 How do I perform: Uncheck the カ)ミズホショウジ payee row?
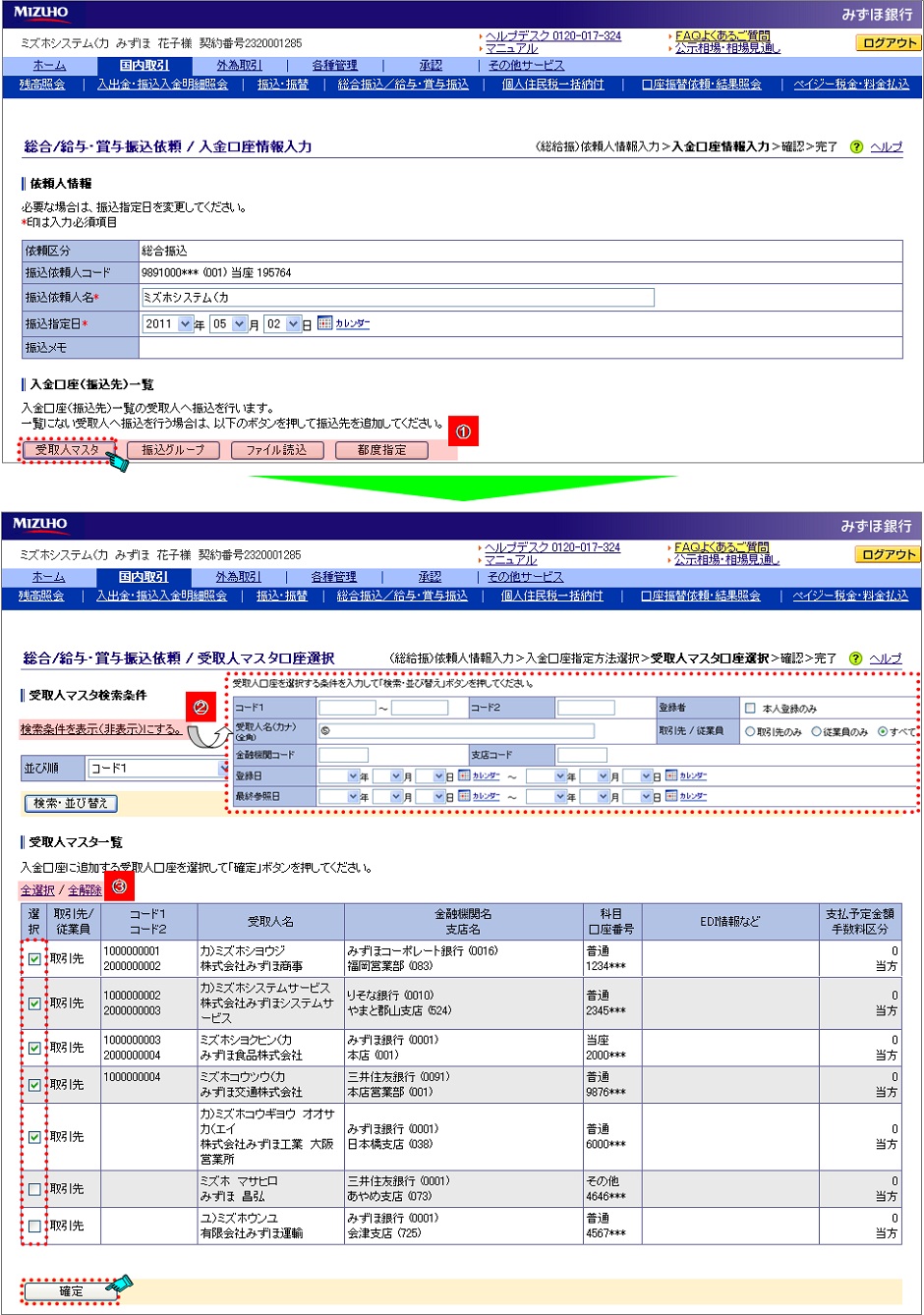click(x=34, y=959)
